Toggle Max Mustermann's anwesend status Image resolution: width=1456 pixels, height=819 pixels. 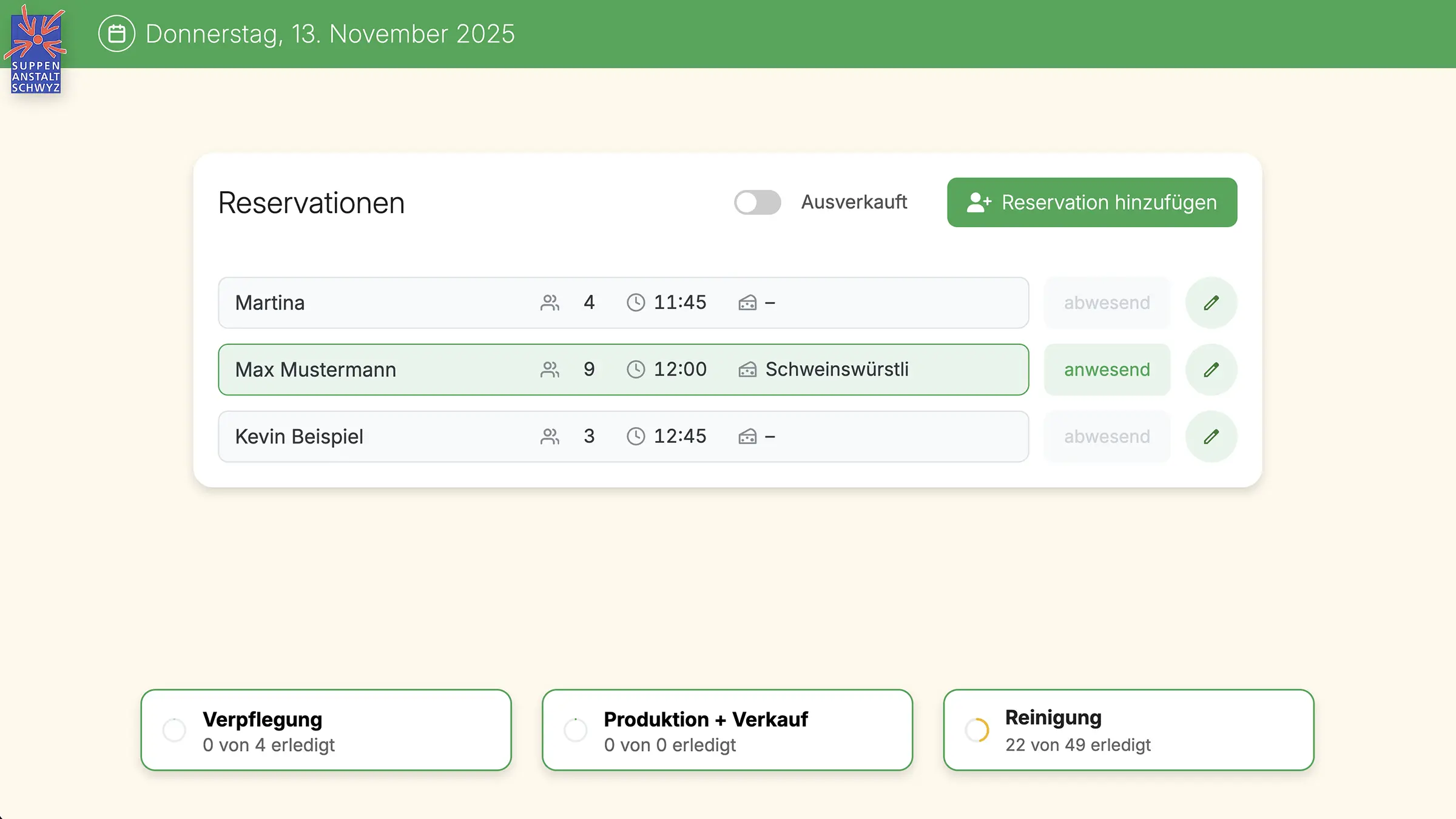point(1107,369)
